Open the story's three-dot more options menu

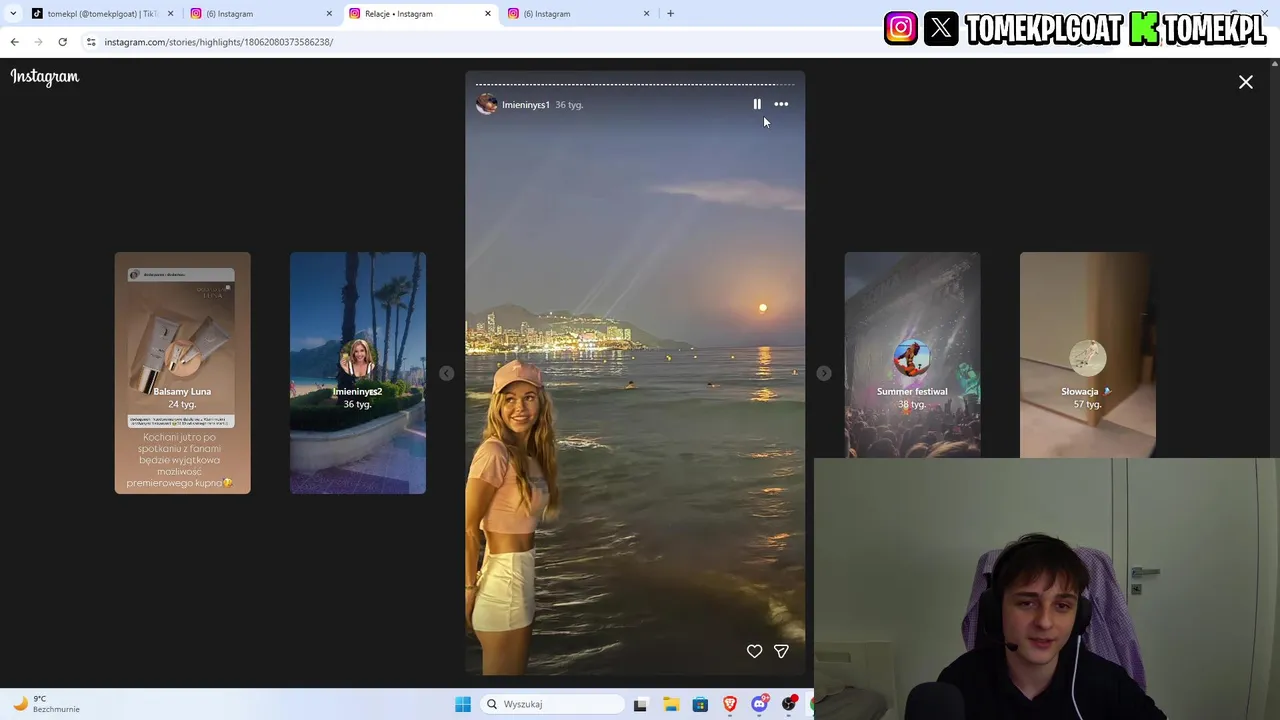(781, 104)
